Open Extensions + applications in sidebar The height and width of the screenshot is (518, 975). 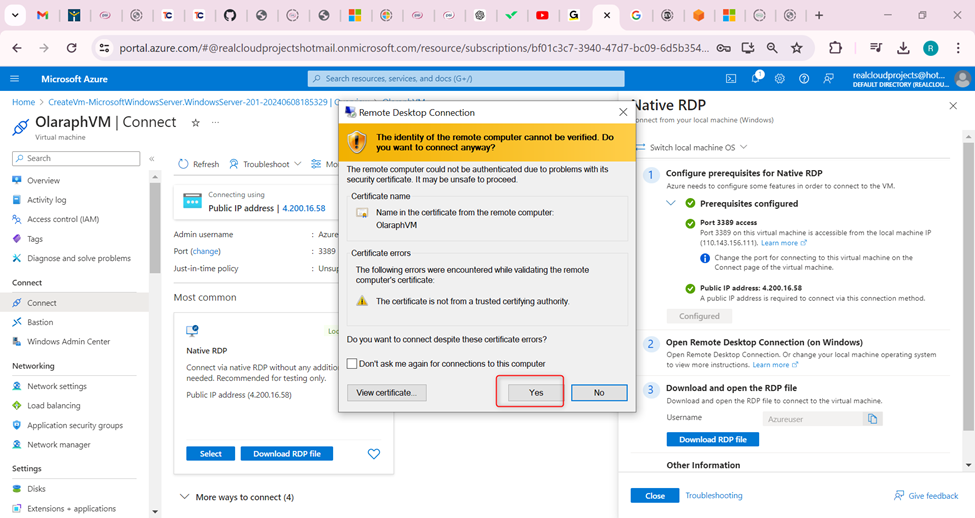coord(71,509)
